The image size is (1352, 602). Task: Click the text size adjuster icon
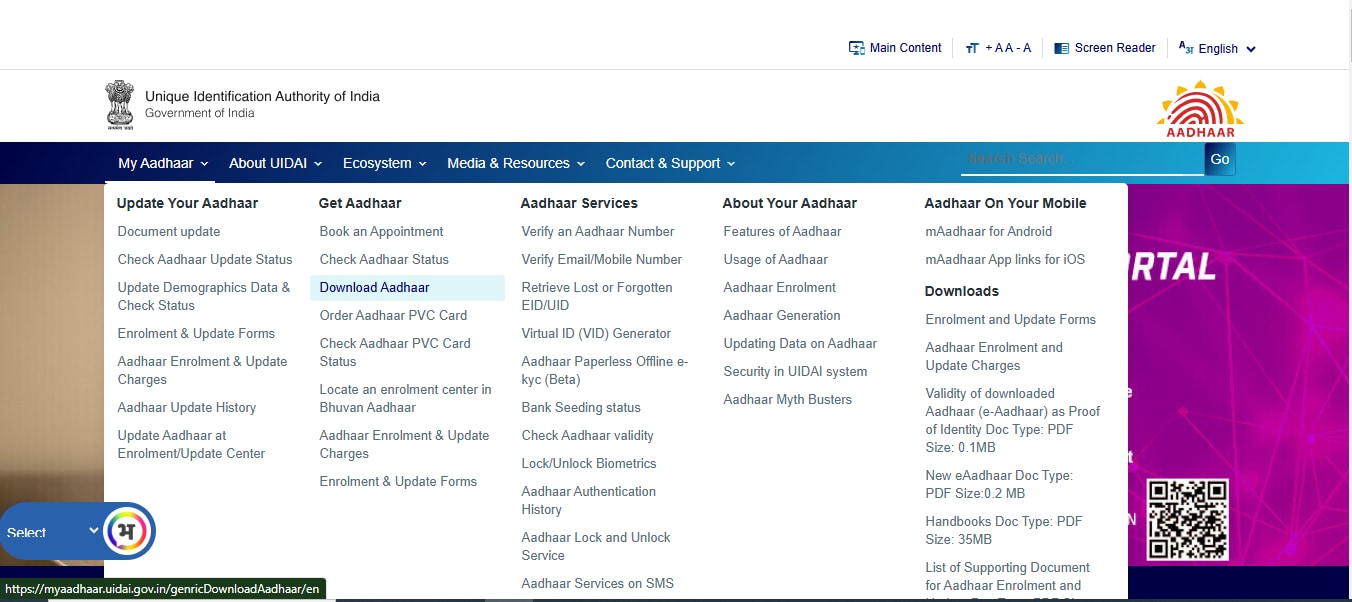[x=971, y=48]
